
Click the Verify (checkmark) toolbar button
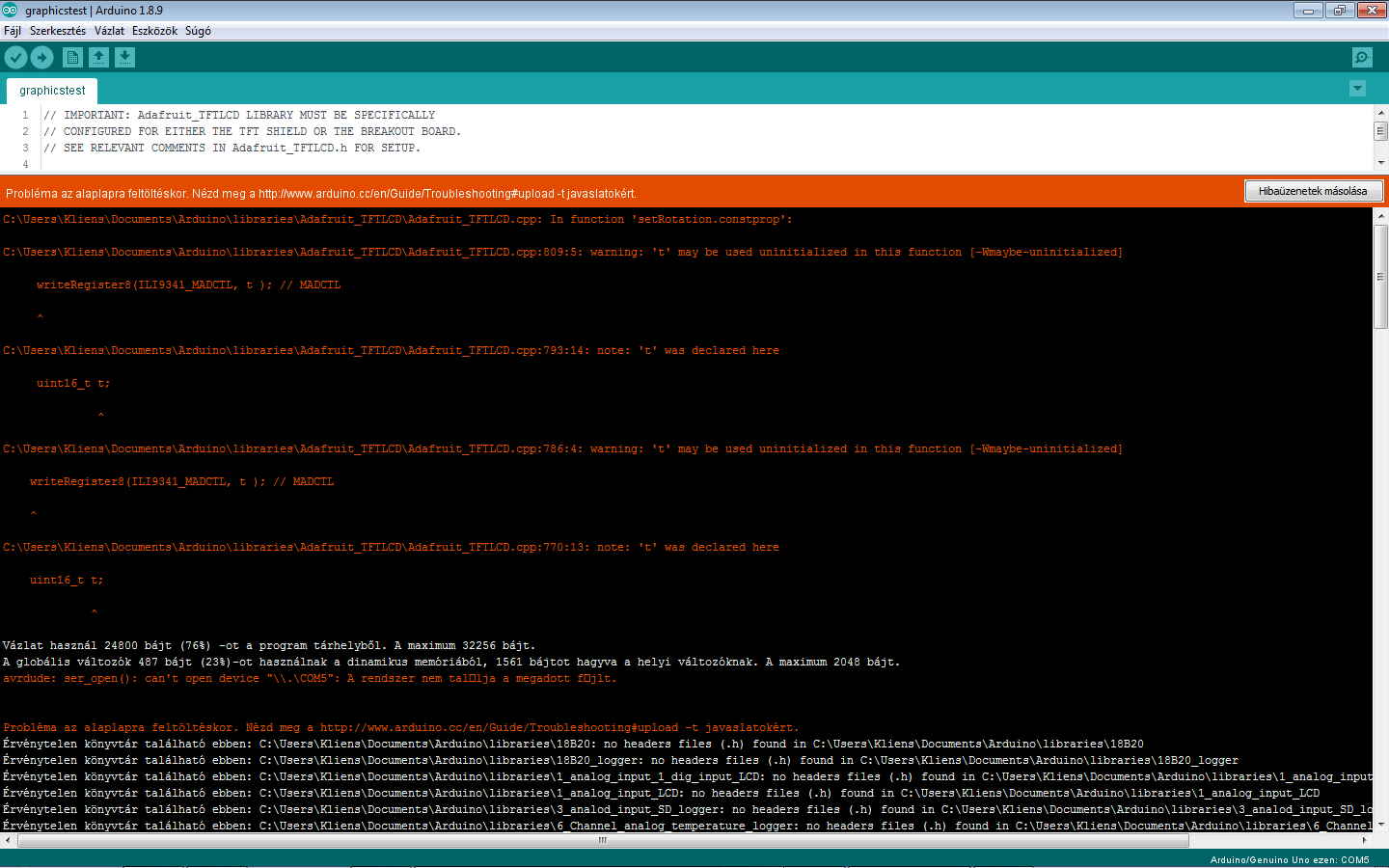point(15,58)
